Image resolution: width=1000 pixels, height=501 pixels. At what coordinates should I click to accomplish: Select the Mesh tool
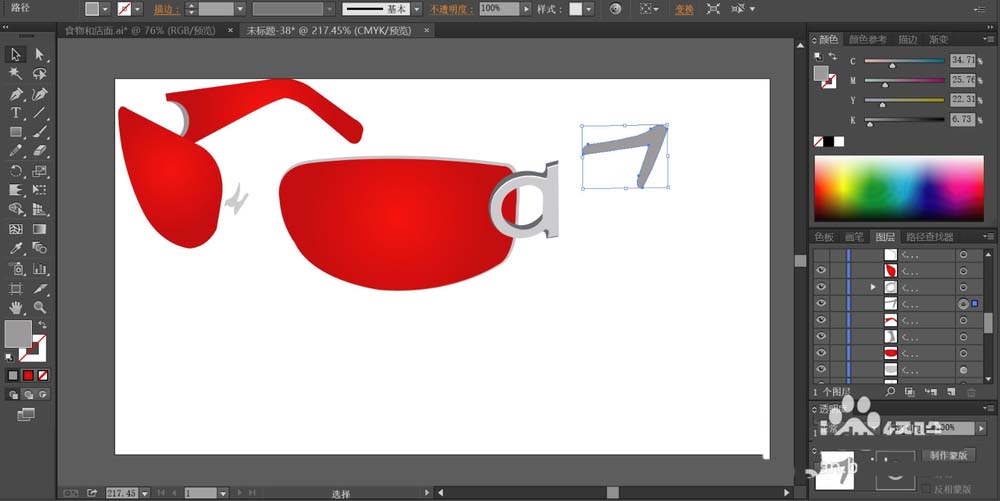pos(16,229)
